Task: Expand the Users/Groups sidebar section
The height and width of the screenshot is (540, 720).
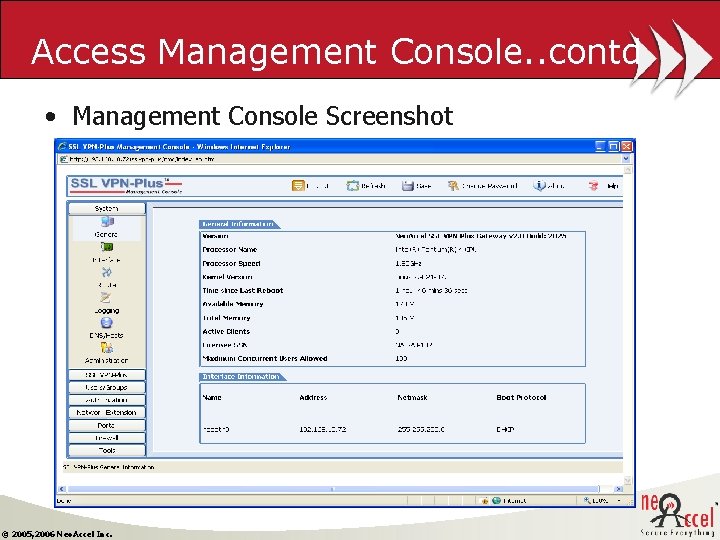Action: point(107,388)
